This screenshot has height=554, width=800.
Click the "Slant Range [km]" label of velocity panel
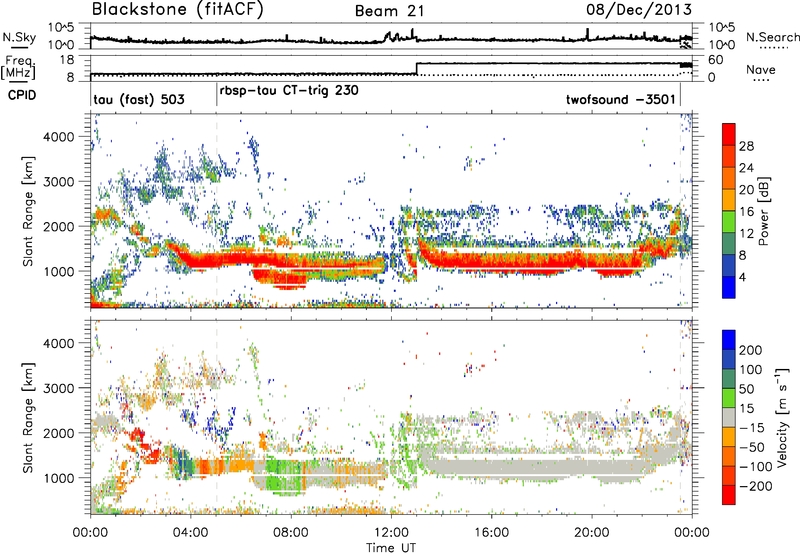28,417
